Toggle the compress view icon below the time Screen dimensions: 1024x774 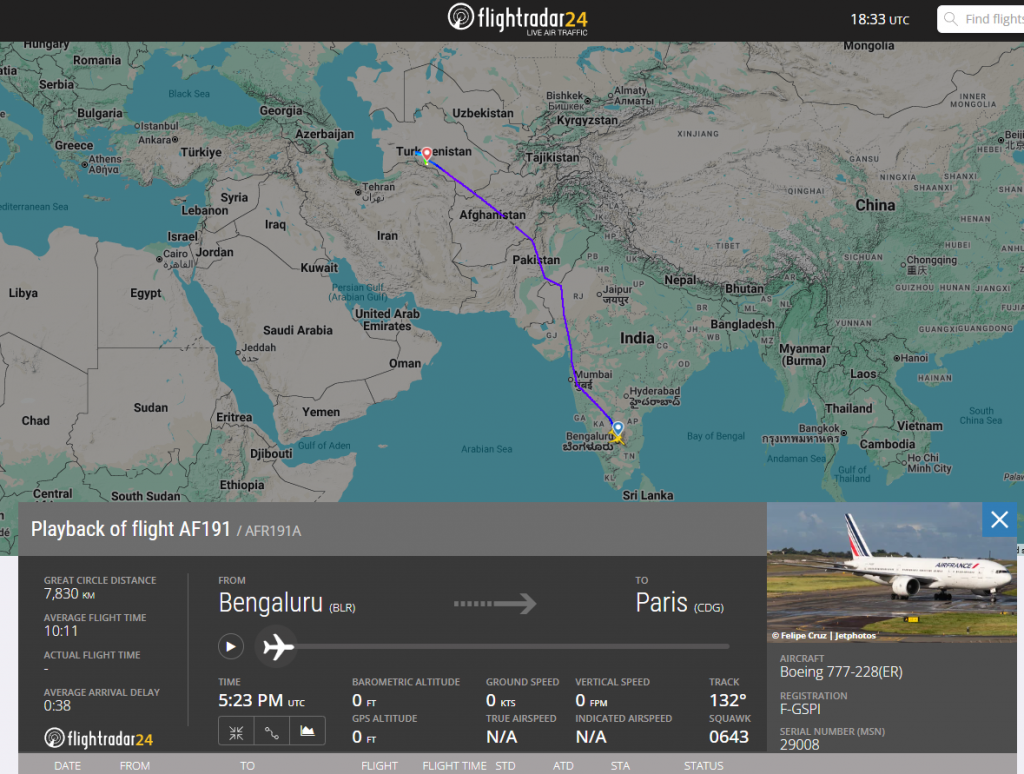click(x=236, y=731)
